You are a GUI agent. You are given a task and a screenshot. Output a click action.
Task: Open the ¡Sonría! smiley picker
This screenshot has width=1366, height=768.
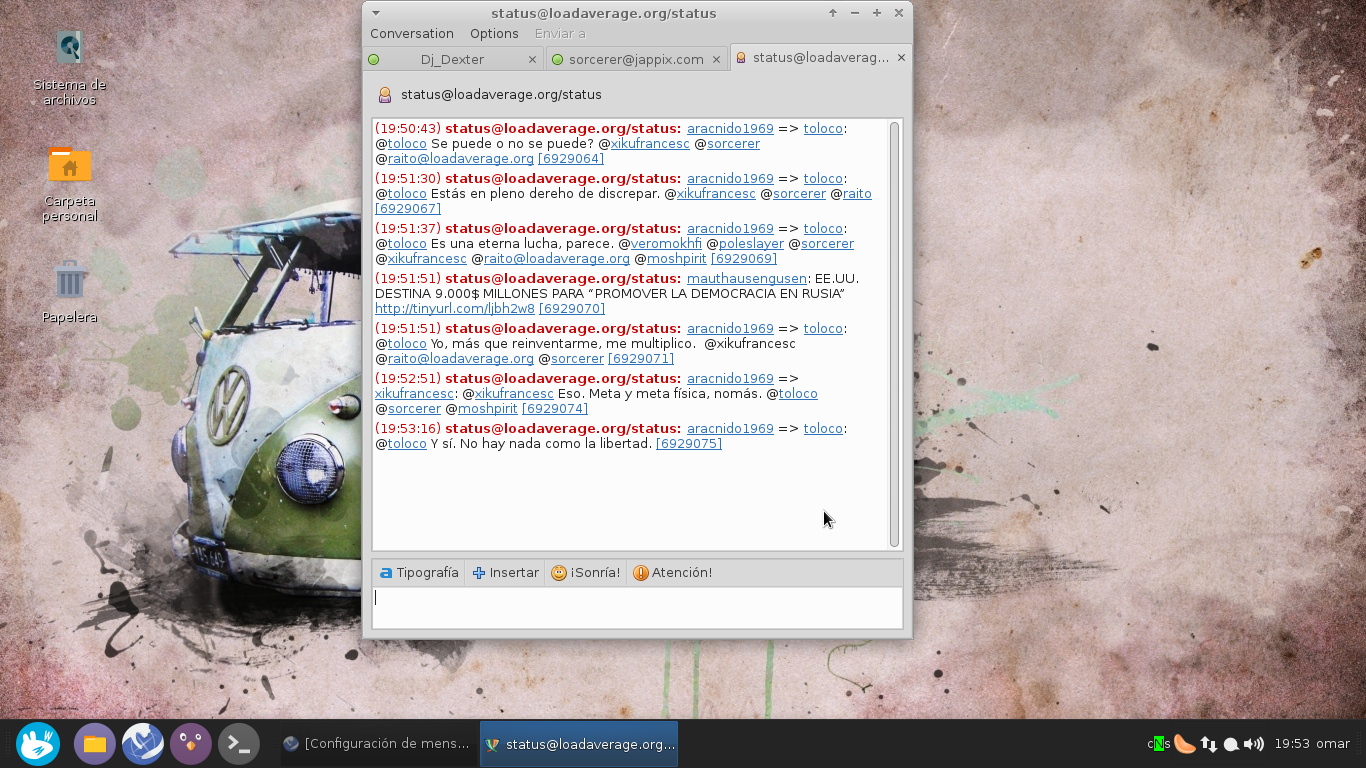click(586, 573)
